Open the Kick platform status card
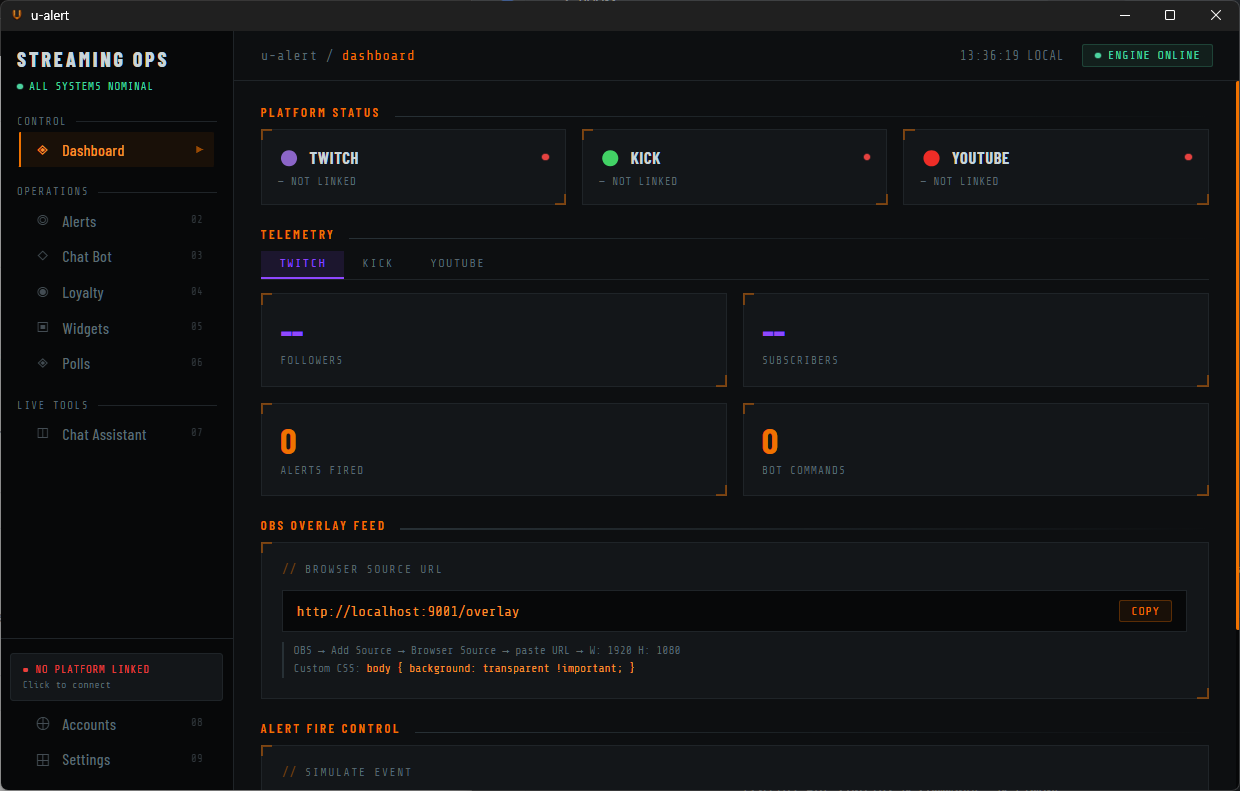 pyautogui.click(x=734, y=167)
